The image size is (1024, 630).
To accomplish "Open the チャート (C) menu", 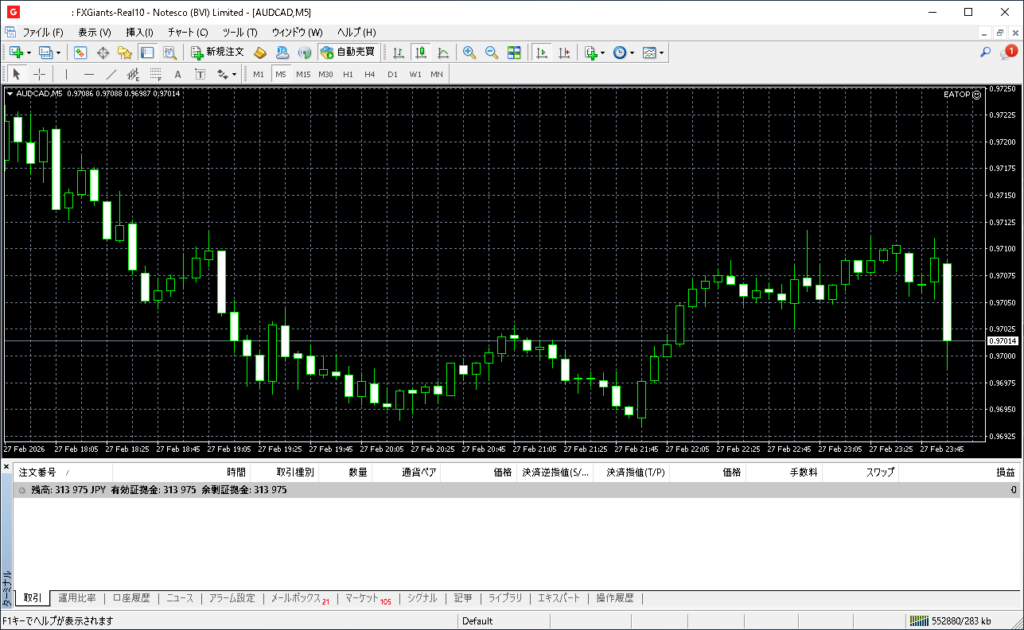I will pyautogui.click(x=187, y=32).
